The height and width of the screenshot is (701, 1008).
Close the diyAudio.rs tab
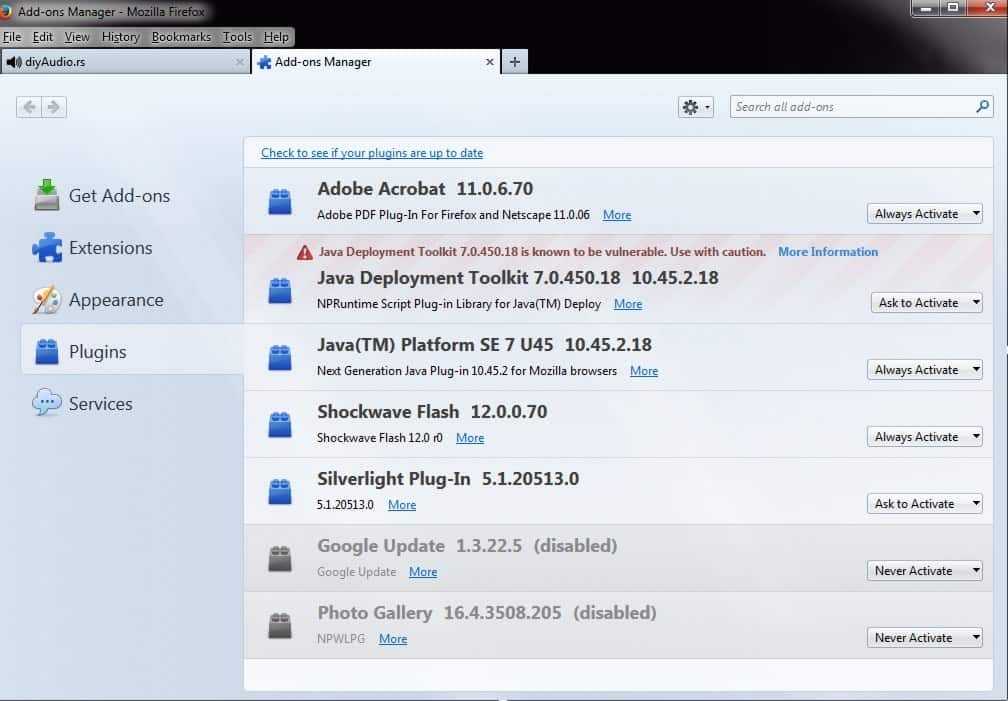[239, 62]
